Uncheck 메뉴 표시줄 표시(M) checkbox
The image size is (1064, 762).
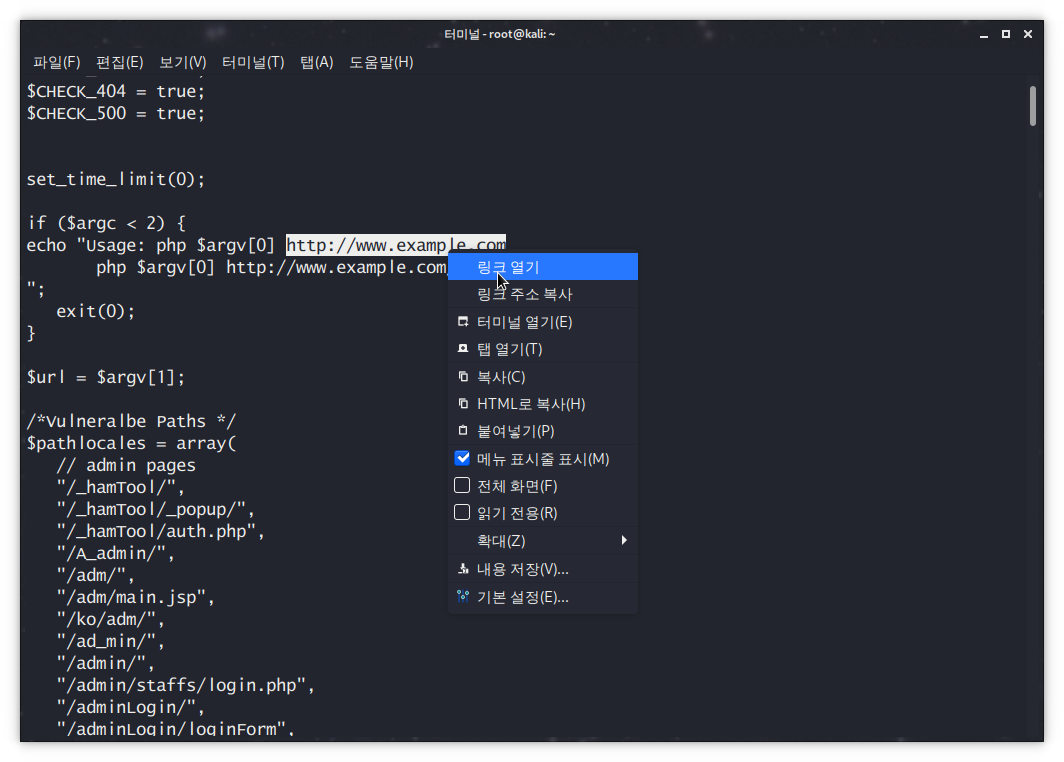click(x=462, y=459)
